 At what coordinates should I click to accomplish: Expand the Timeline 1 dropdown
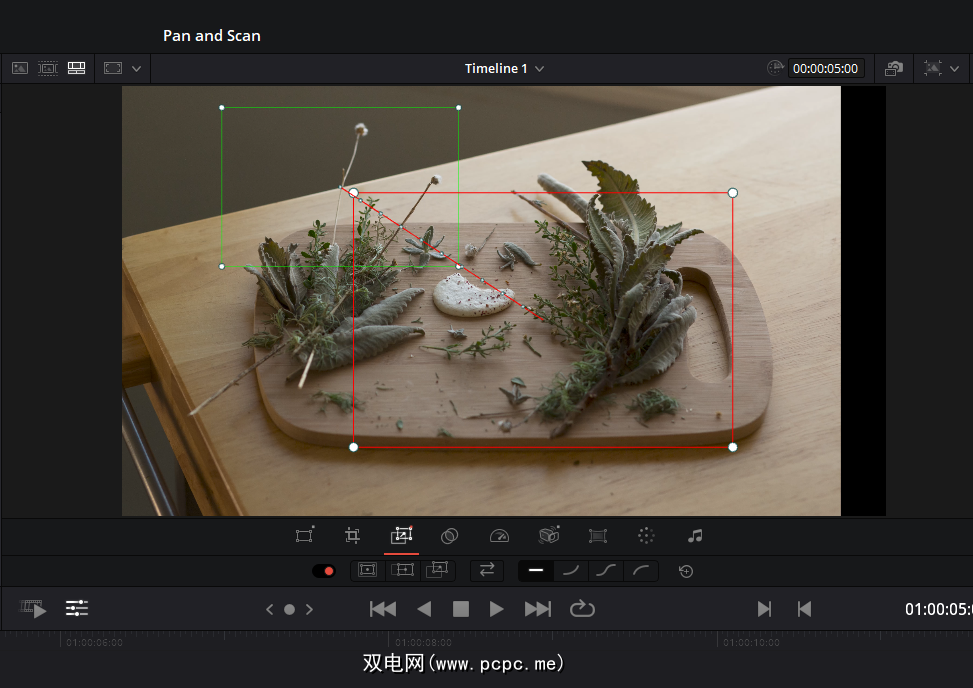(540, 69)
